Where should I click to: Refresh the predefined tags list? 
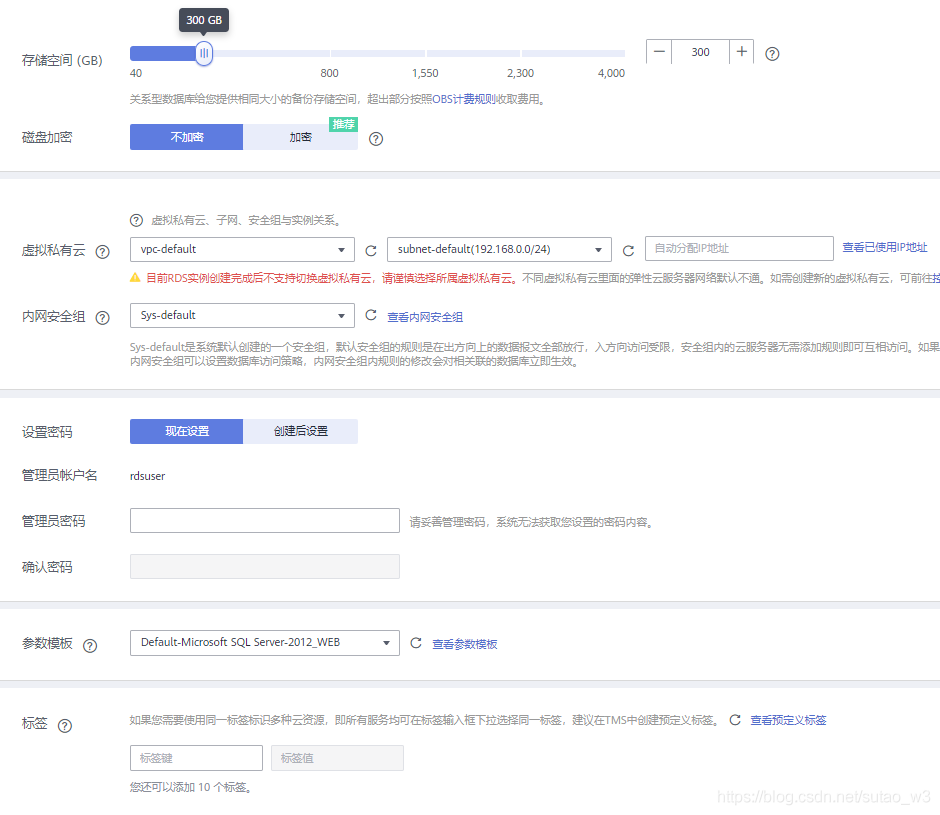click(x=735, y=720)
